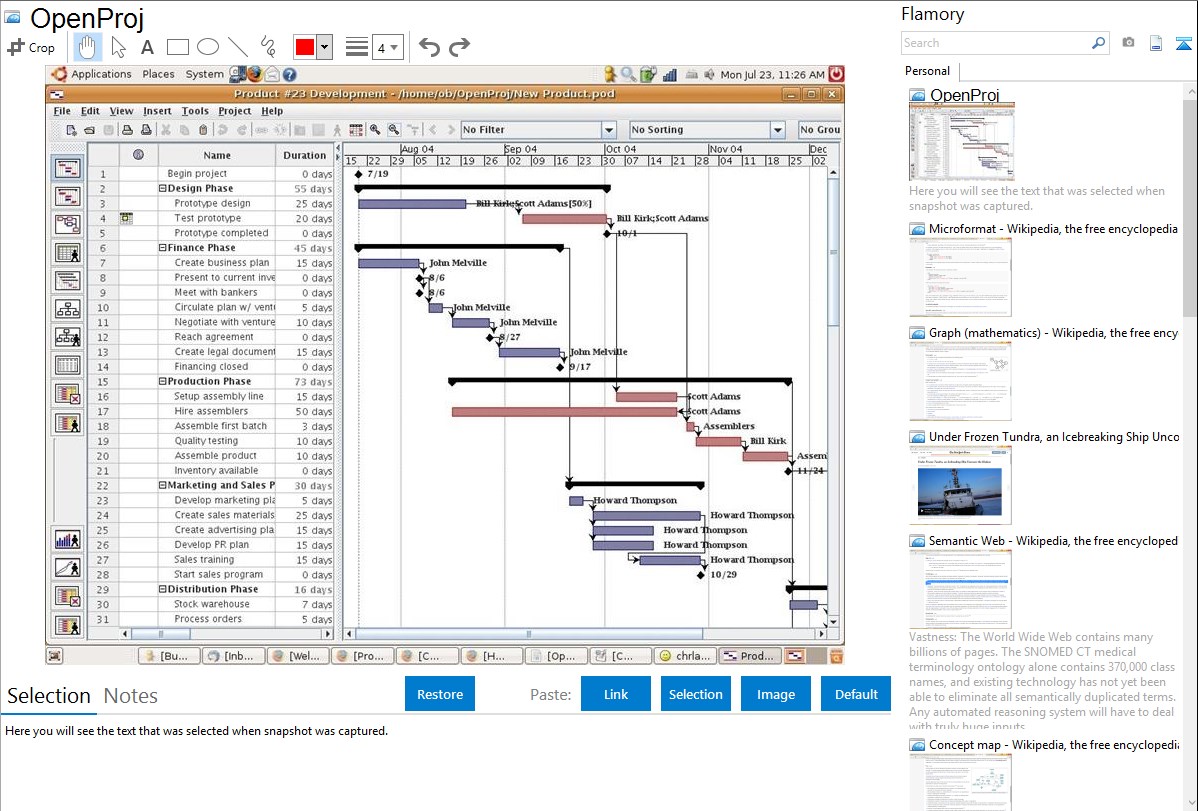Open the File menu in OpenProj
This screenshot has height=811, width=1198.
coord(62,111)
